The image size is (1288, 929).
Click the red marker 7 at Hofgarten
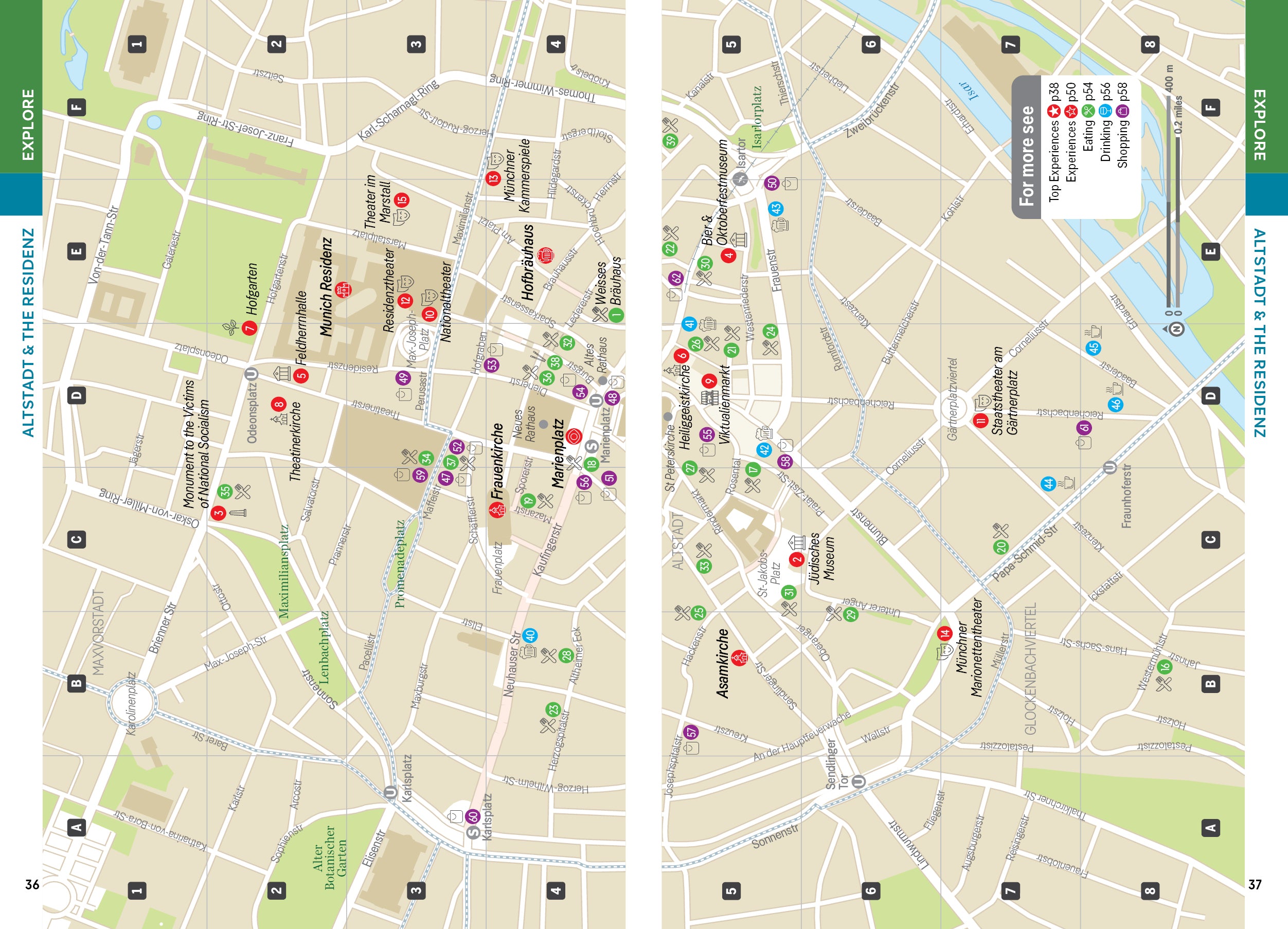[x=249, y=328]
